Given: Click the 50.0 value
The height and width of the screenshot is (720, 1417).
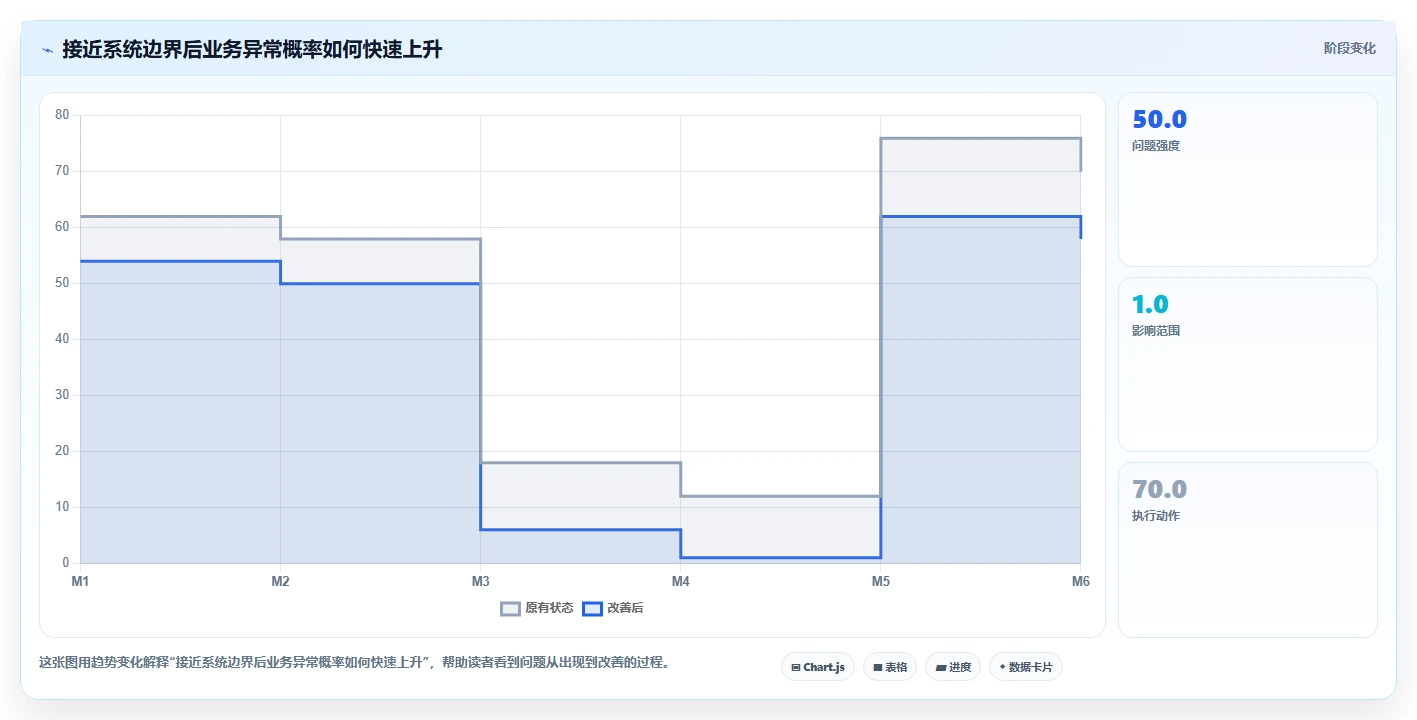Looking at the screenshot, I should click(x=1159, y=120).
